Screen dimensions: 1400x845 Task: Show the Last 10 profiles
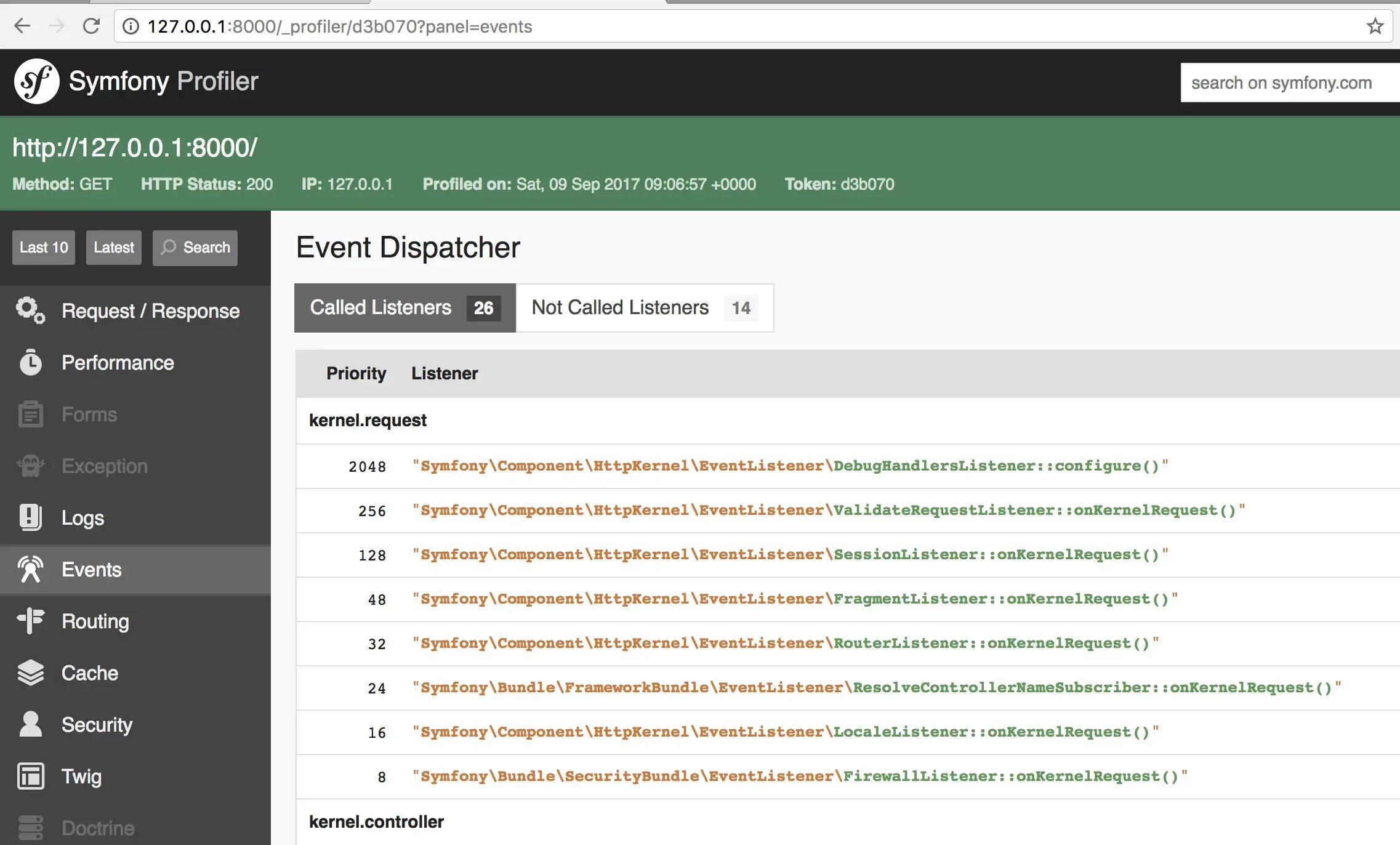pos(44,248)
